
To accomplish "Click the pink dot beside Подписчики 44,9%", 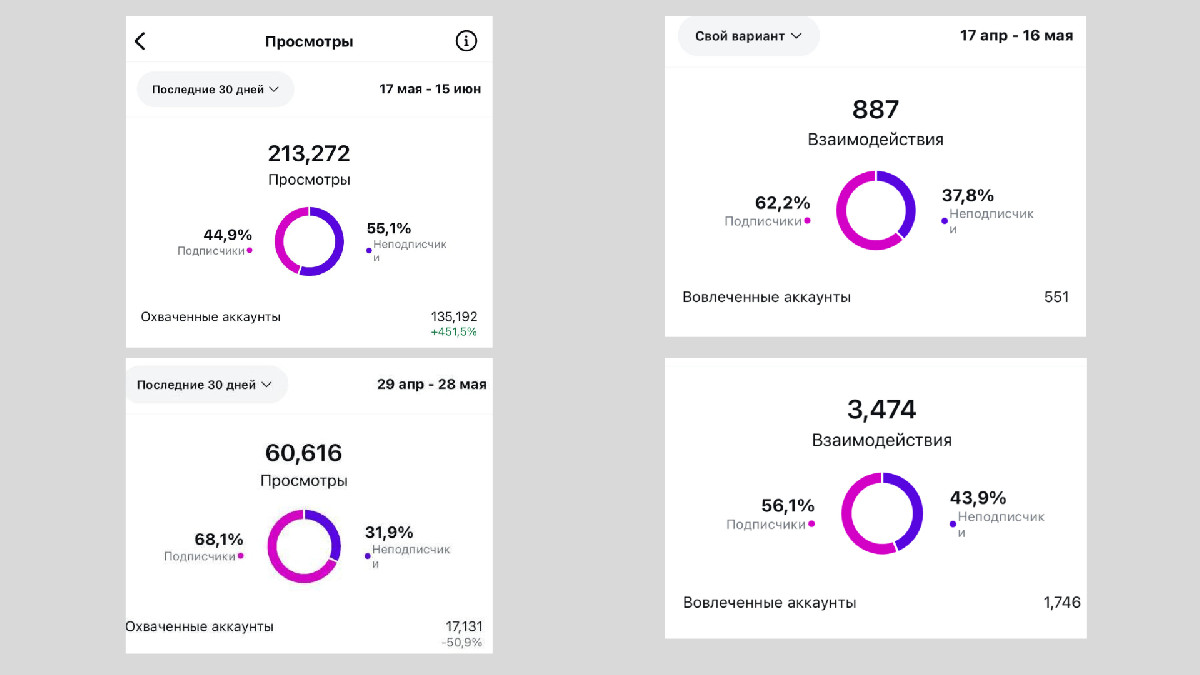I will 249,251.
